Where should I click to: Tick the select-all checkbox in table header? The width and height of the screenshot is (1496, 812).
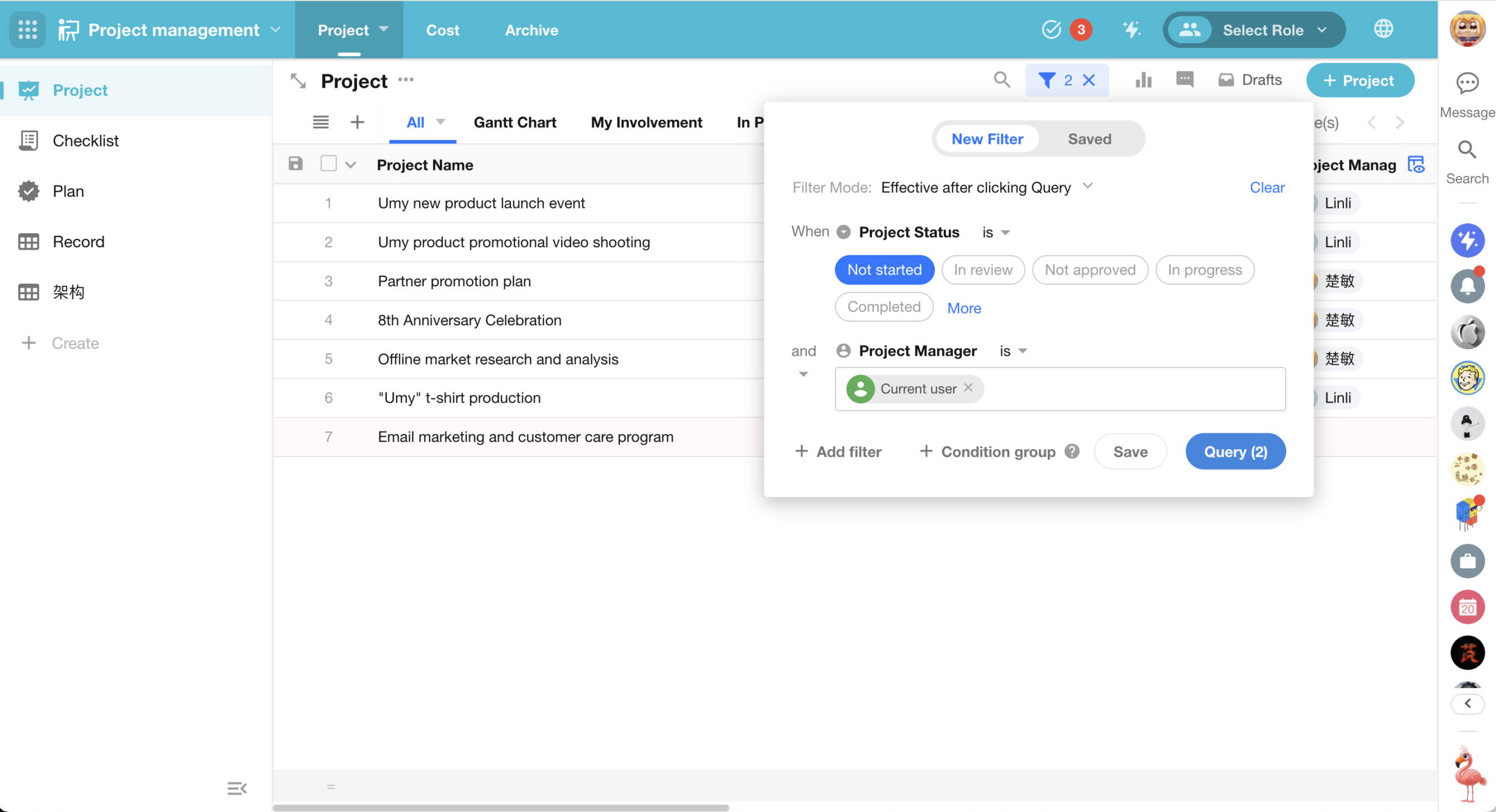pyautogui.click(x=328, y=164)
